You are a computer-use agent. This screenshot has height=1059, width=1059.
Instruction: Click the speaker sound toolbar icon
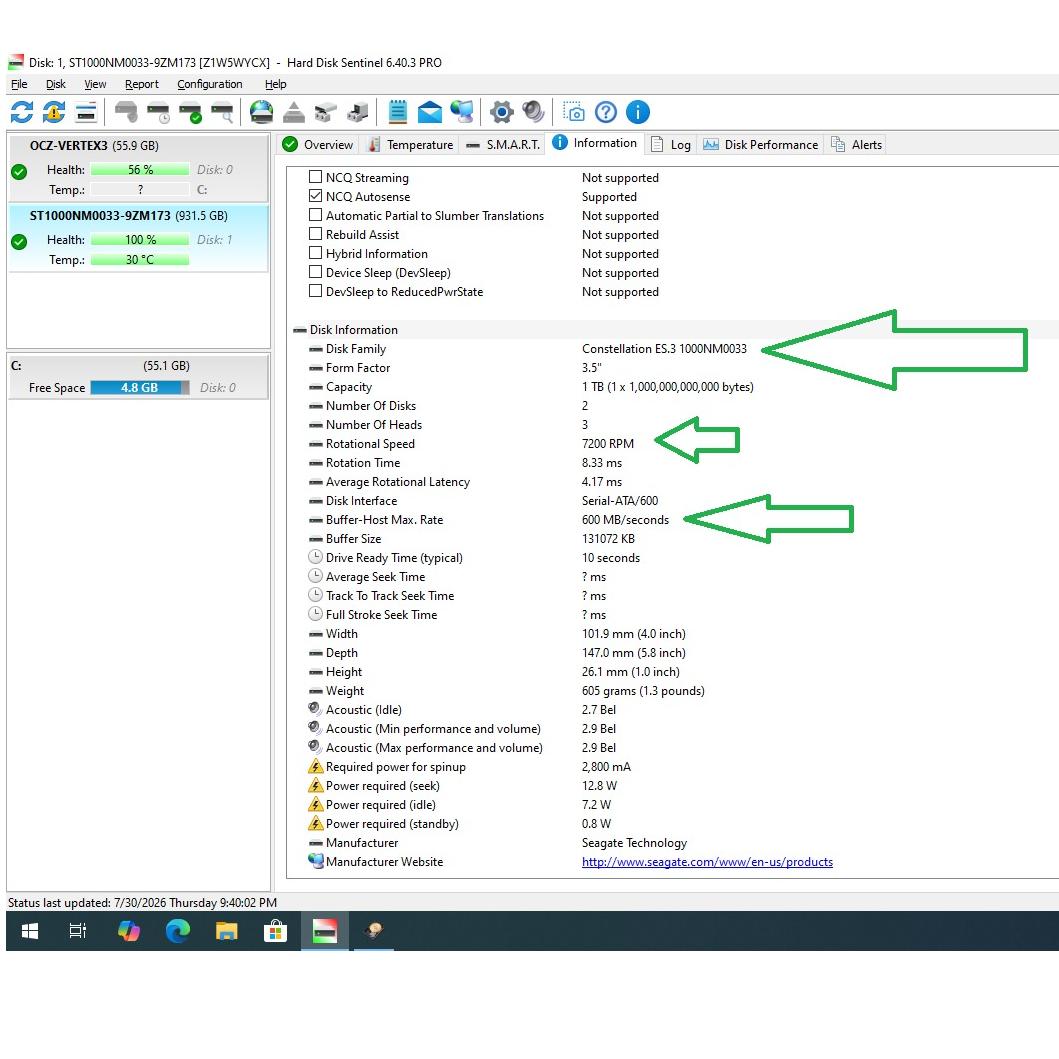click(534, 112)
